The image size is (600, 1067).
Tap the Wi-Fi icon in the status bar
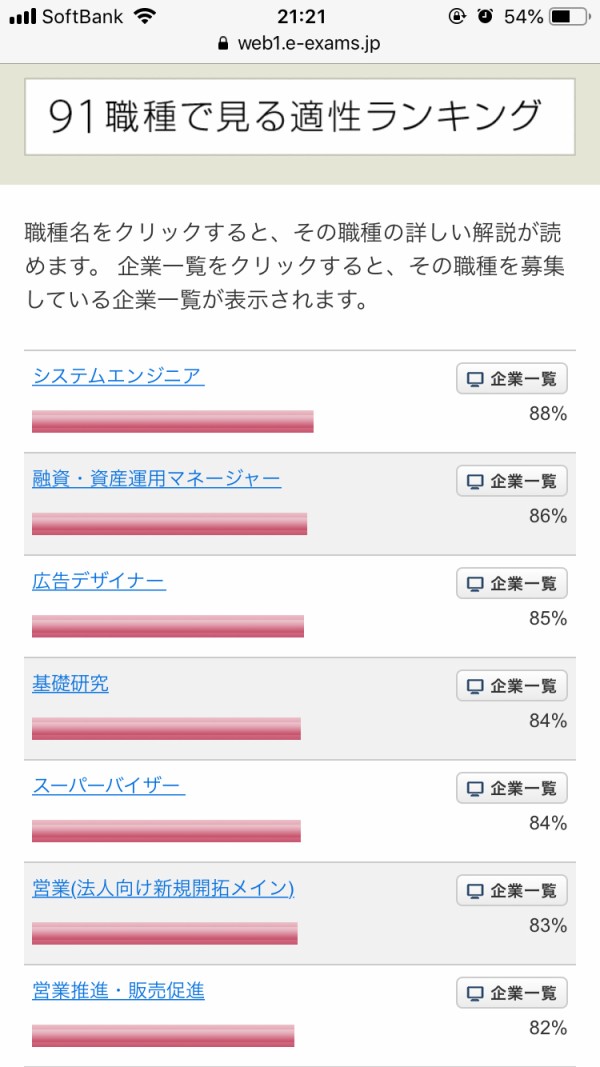[x=146, y=15]
